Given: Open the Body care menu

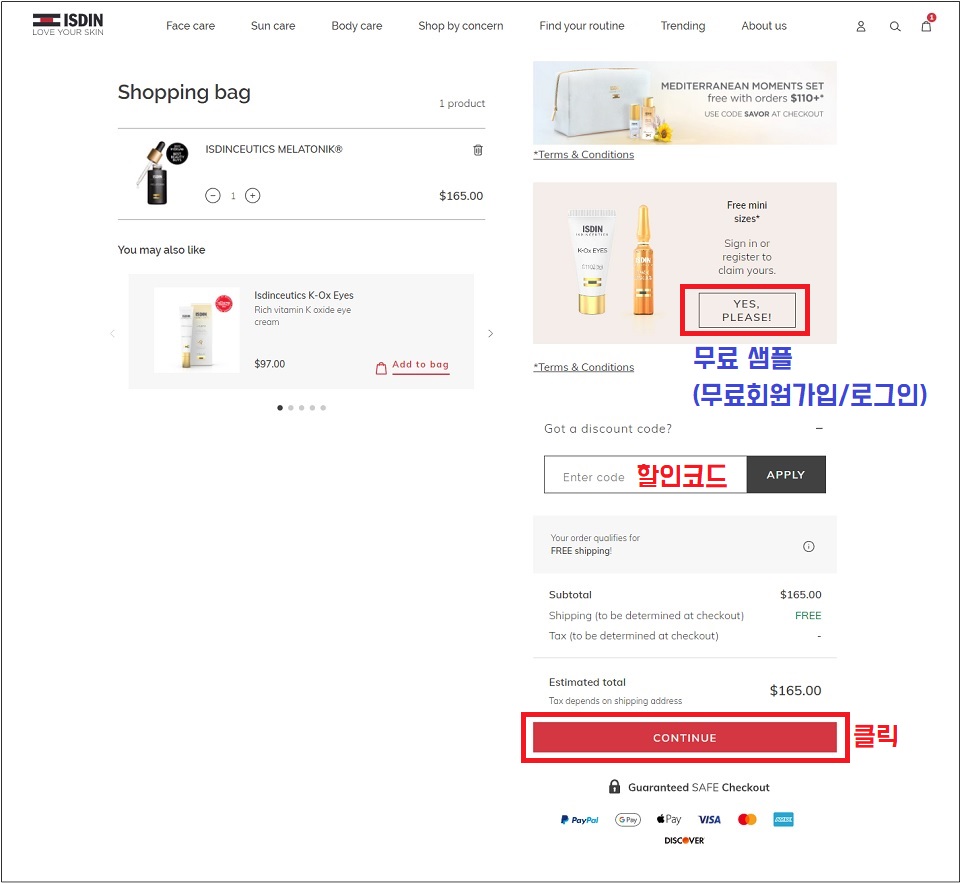Looking at the screenshot, I should (x=357, y=26).
